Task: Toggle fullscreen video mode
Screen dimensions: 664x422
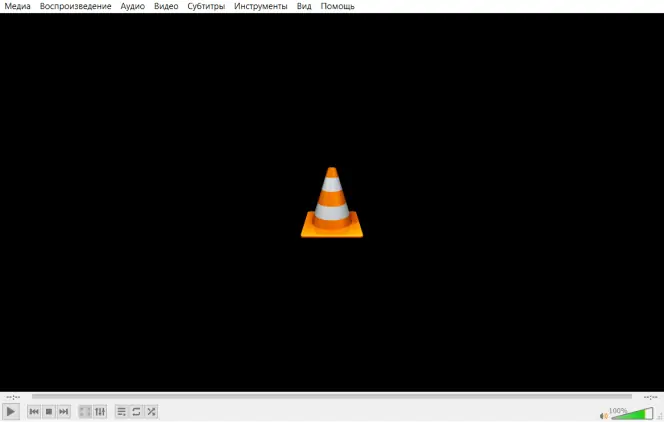Action: (x=85, y=411)
